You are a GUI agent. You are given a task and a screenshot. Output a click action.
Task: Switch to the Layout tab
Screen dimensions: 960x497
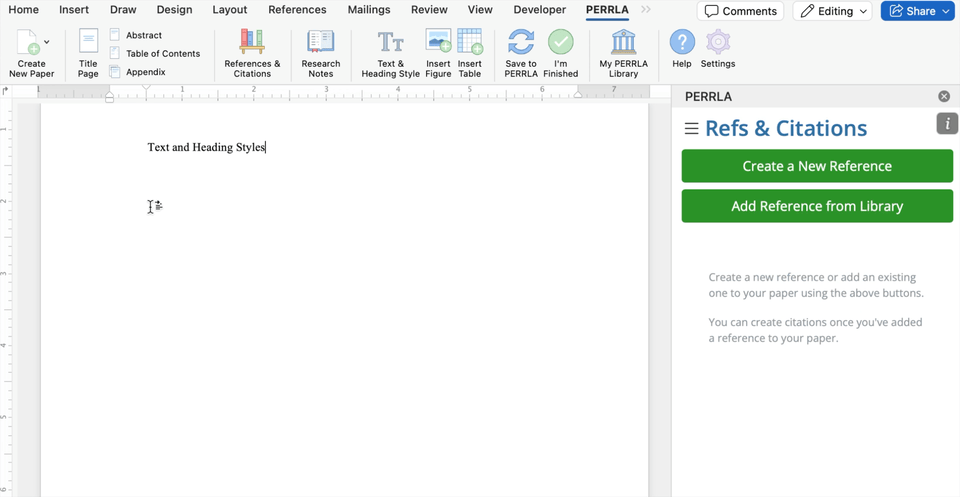point(230,10)
